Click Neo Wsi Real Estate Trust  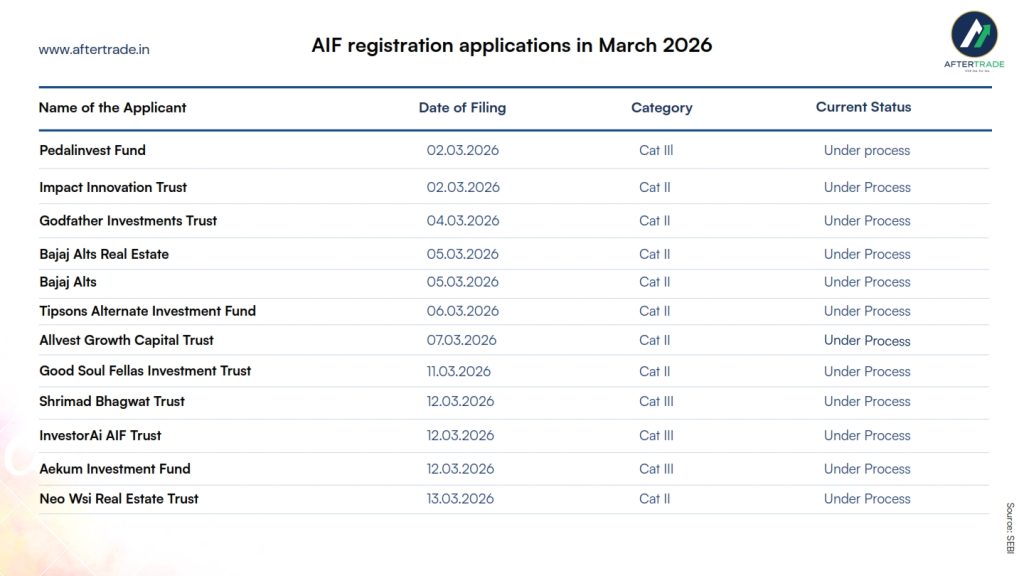119,499
